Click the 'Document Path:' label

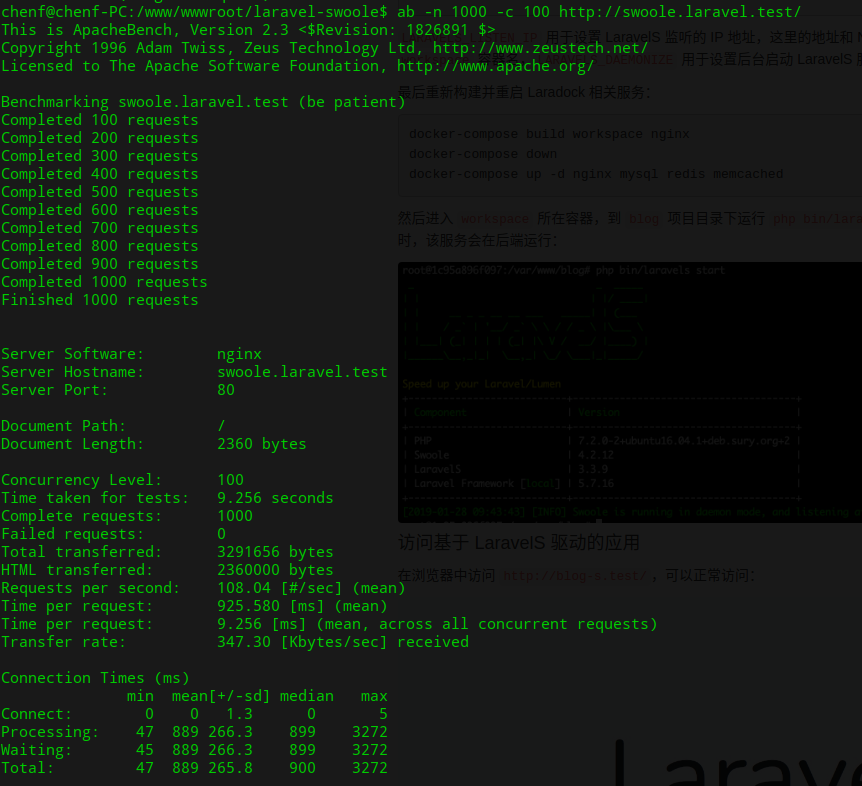[x=63, y=427]
